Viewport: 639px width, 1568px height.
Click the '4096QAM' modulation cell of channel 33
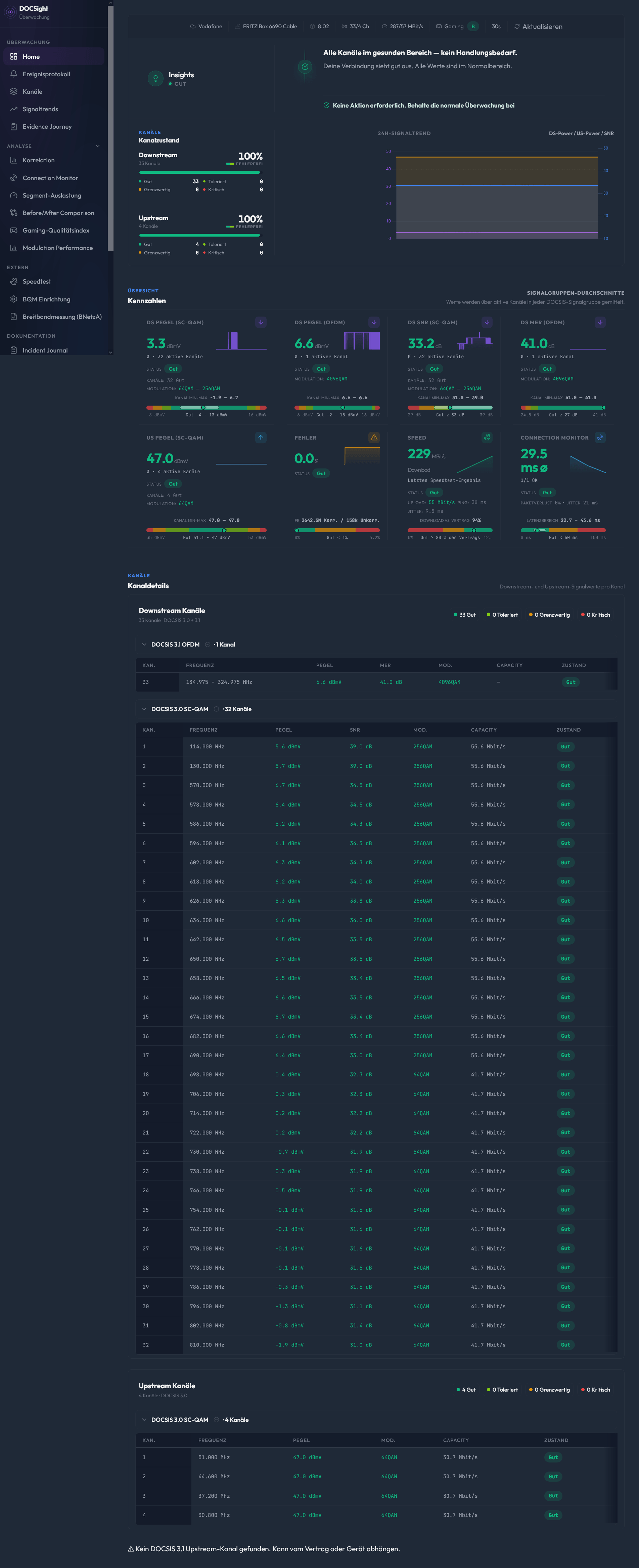coord(449,683)
